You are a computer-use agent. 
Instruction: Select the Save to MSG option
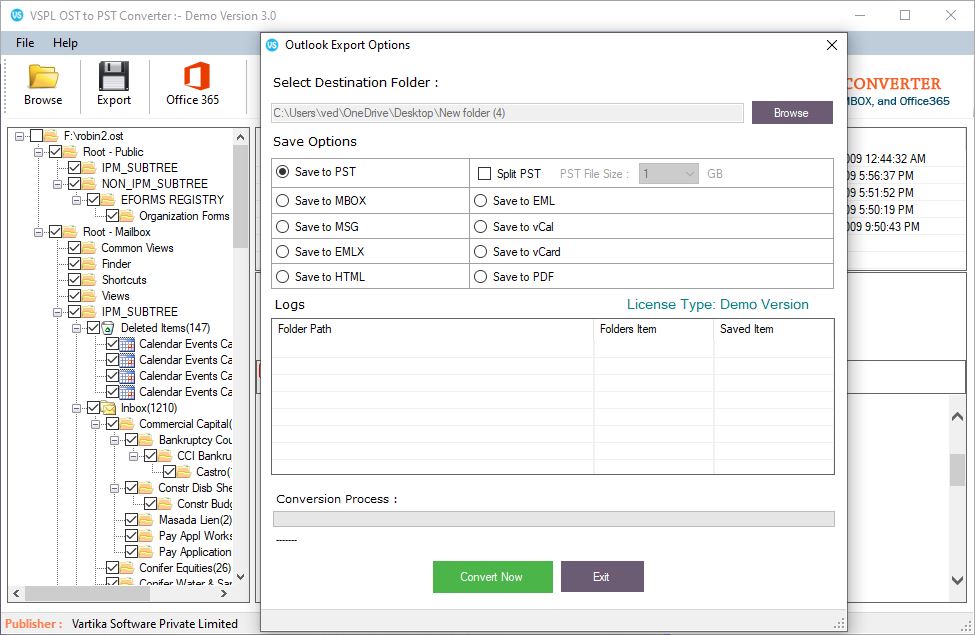[x=282, y=226]
